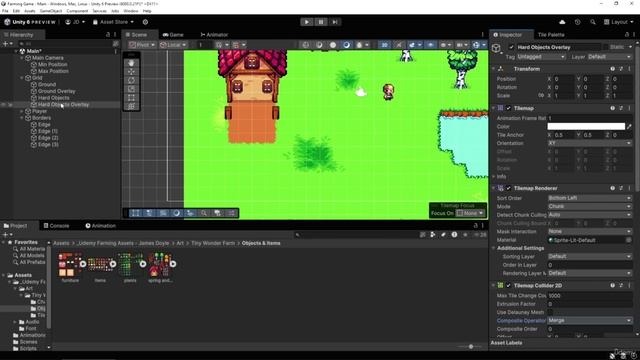Viewport: 640px width, 360px height.
Task: Open the Layout dropdown
Action: (x=618, y=22)
